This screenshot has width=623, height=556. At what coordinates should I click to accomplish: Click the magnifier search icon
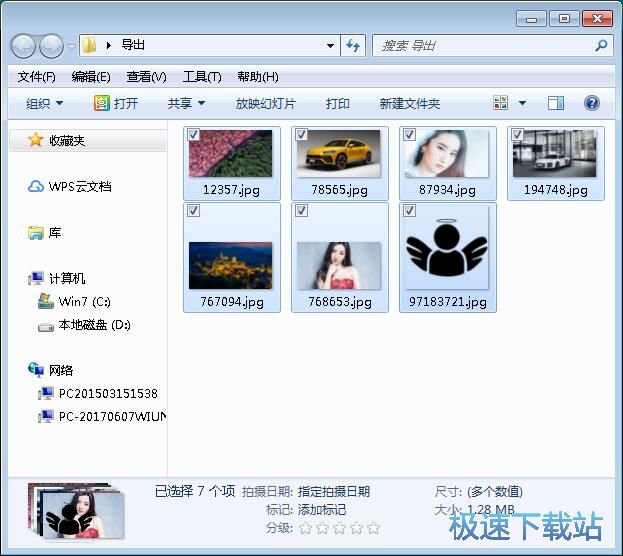coord(601,46)
